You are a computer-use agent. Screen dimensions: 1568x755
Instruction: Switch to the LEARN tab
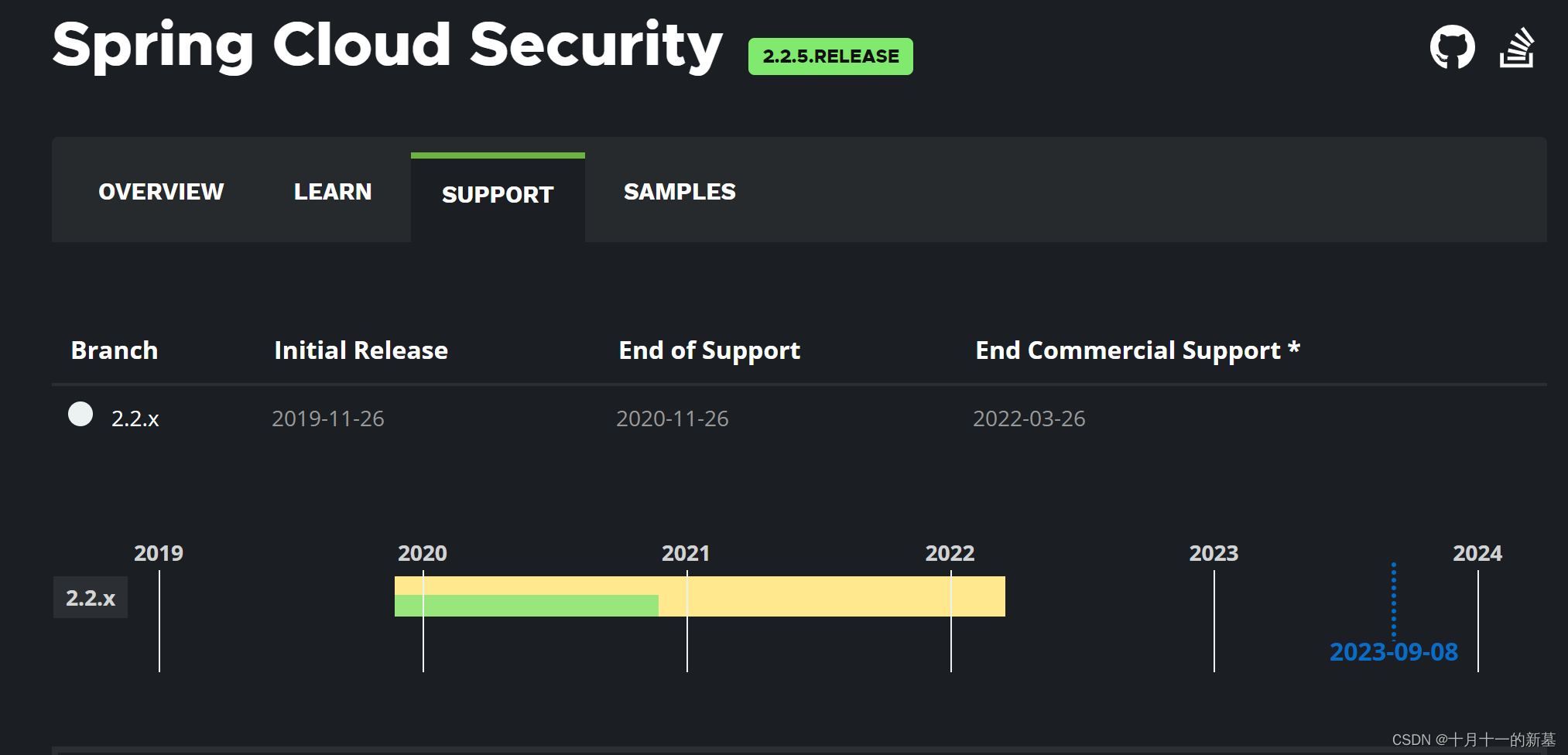[x=331, y=191]
